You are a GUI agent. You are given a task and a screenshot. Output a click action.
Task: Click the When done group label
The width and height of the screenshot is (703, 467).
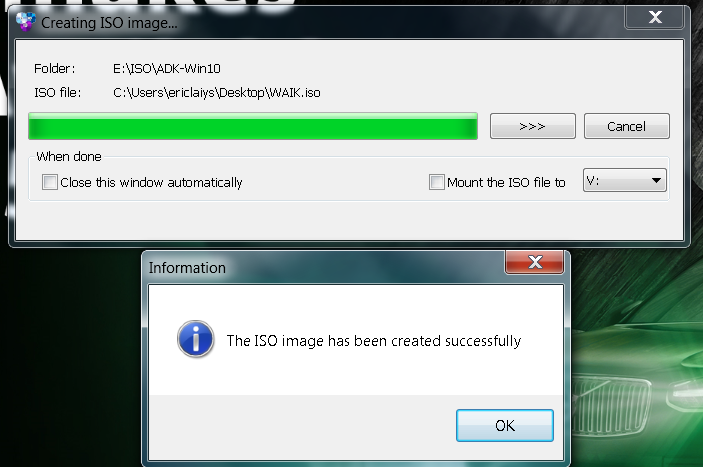(69, 156)
